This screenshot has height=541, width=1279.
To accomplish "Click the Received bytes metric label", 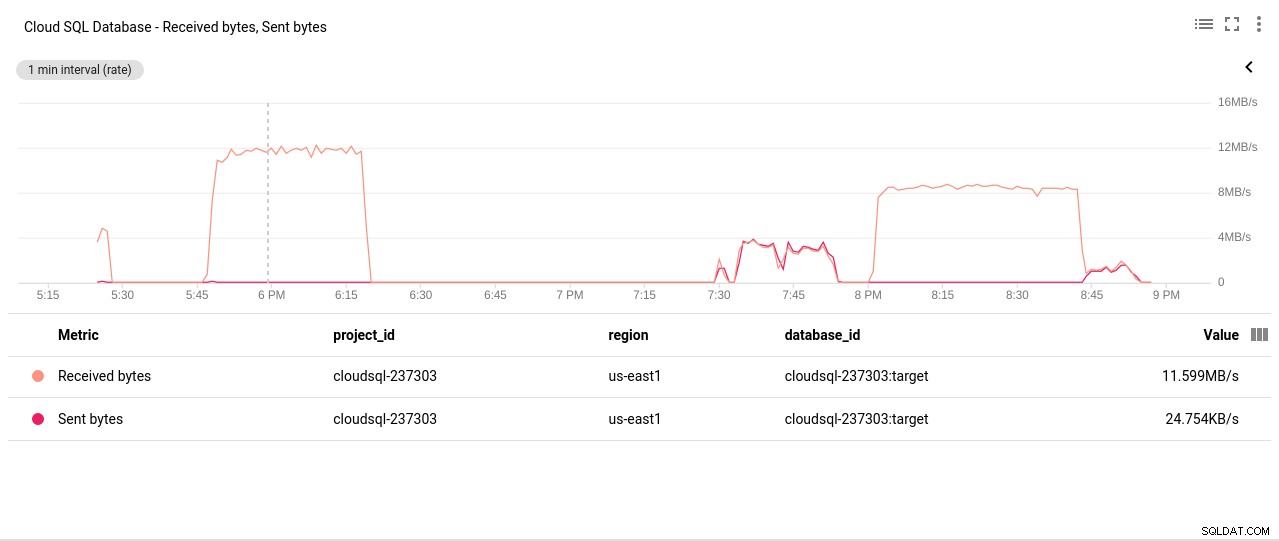I will (x=104, y=376).
